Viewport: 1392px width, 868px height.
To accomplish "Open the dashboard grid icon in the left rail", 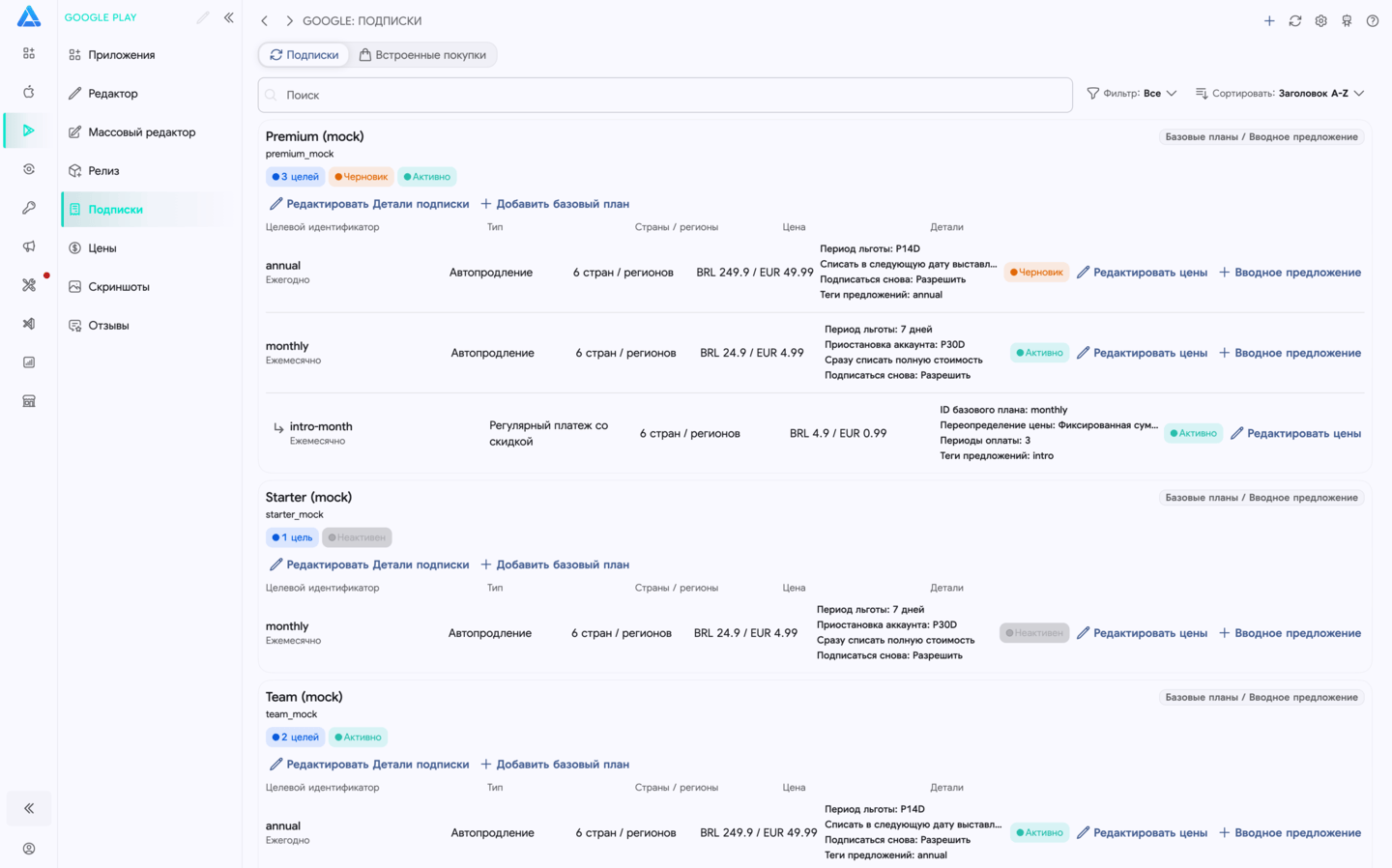I will 29,53.
